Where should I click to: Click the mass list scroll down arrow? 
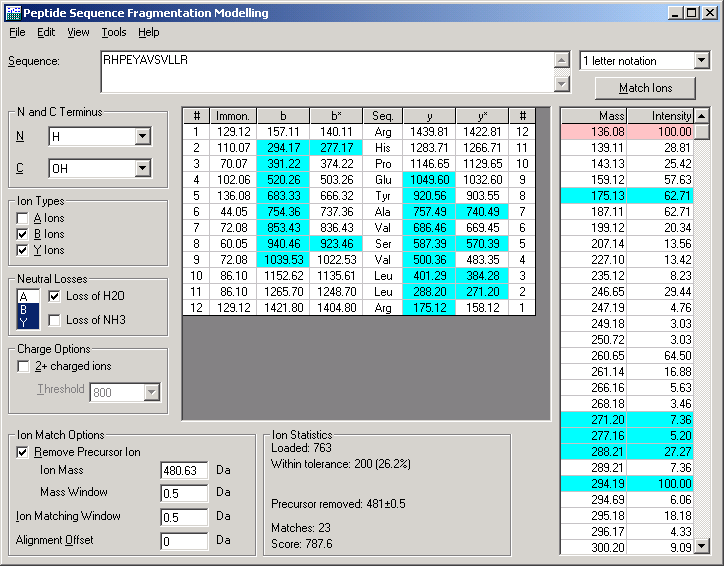click(702, 546)
